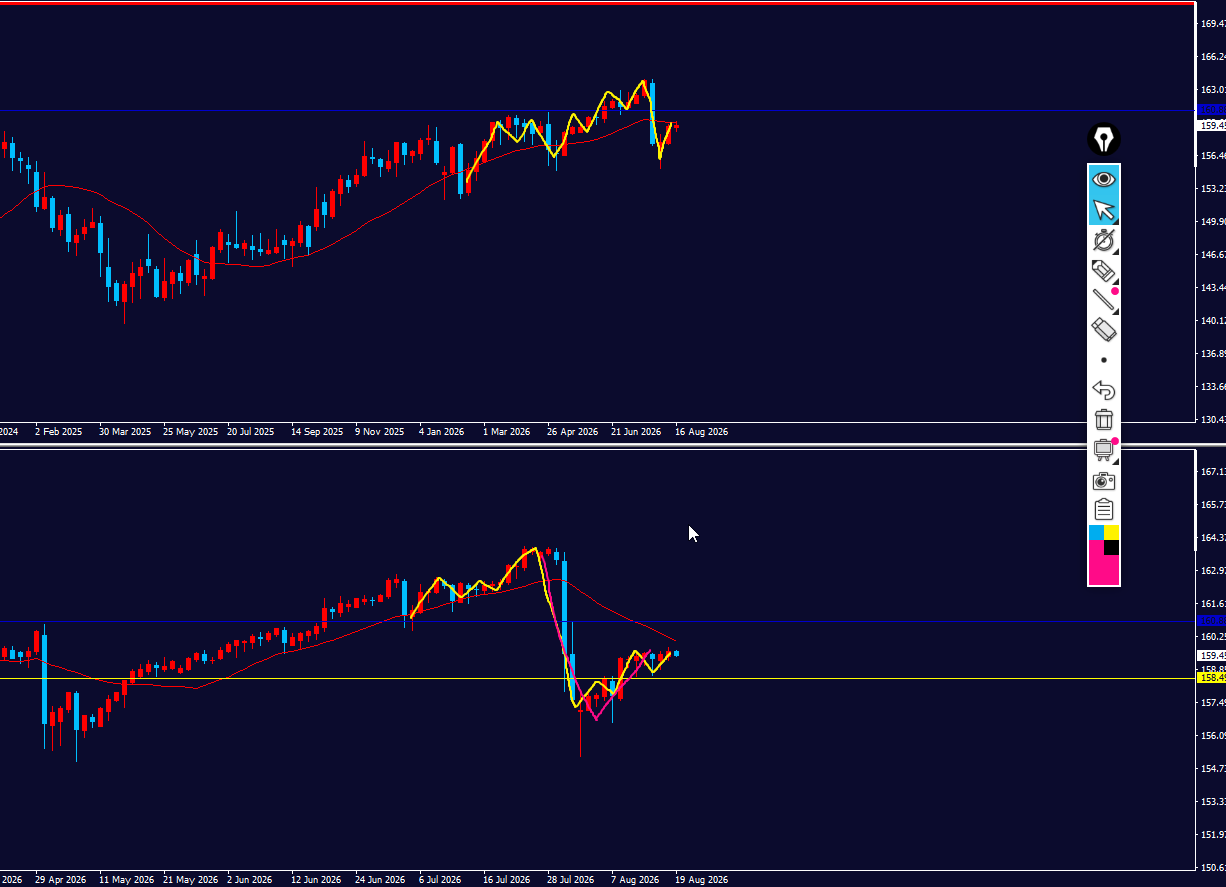Click the '7 Aug 2026' date label
This screenshot has width=1226, height=887.
[635, 880]
